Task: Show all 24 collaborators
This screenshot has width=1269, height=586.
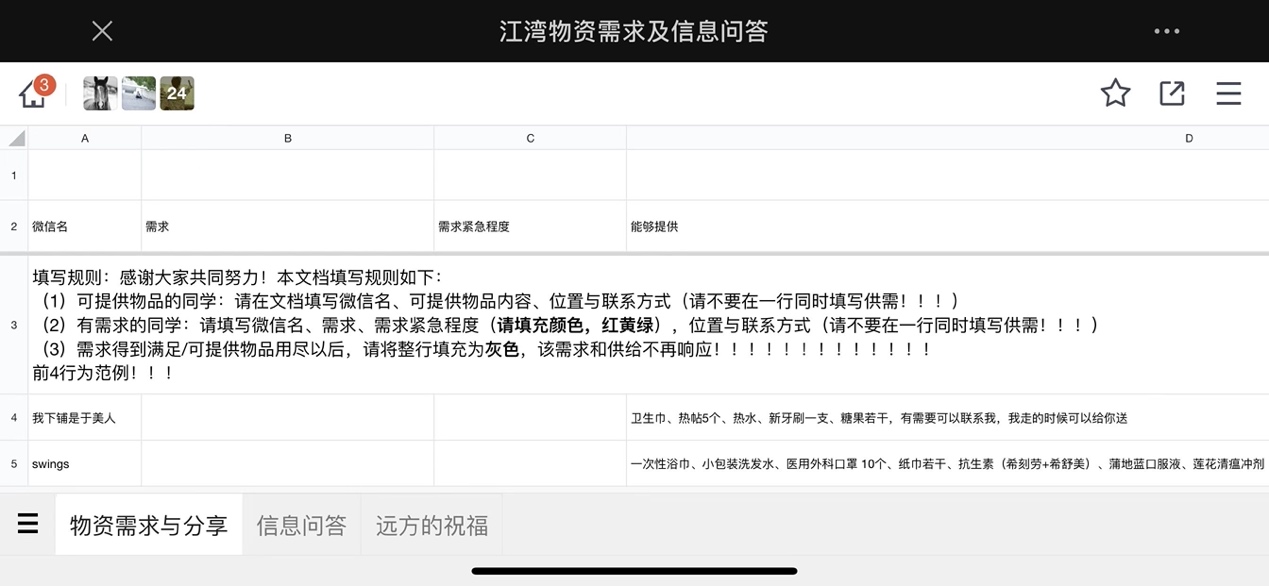Action: point(177,93)
